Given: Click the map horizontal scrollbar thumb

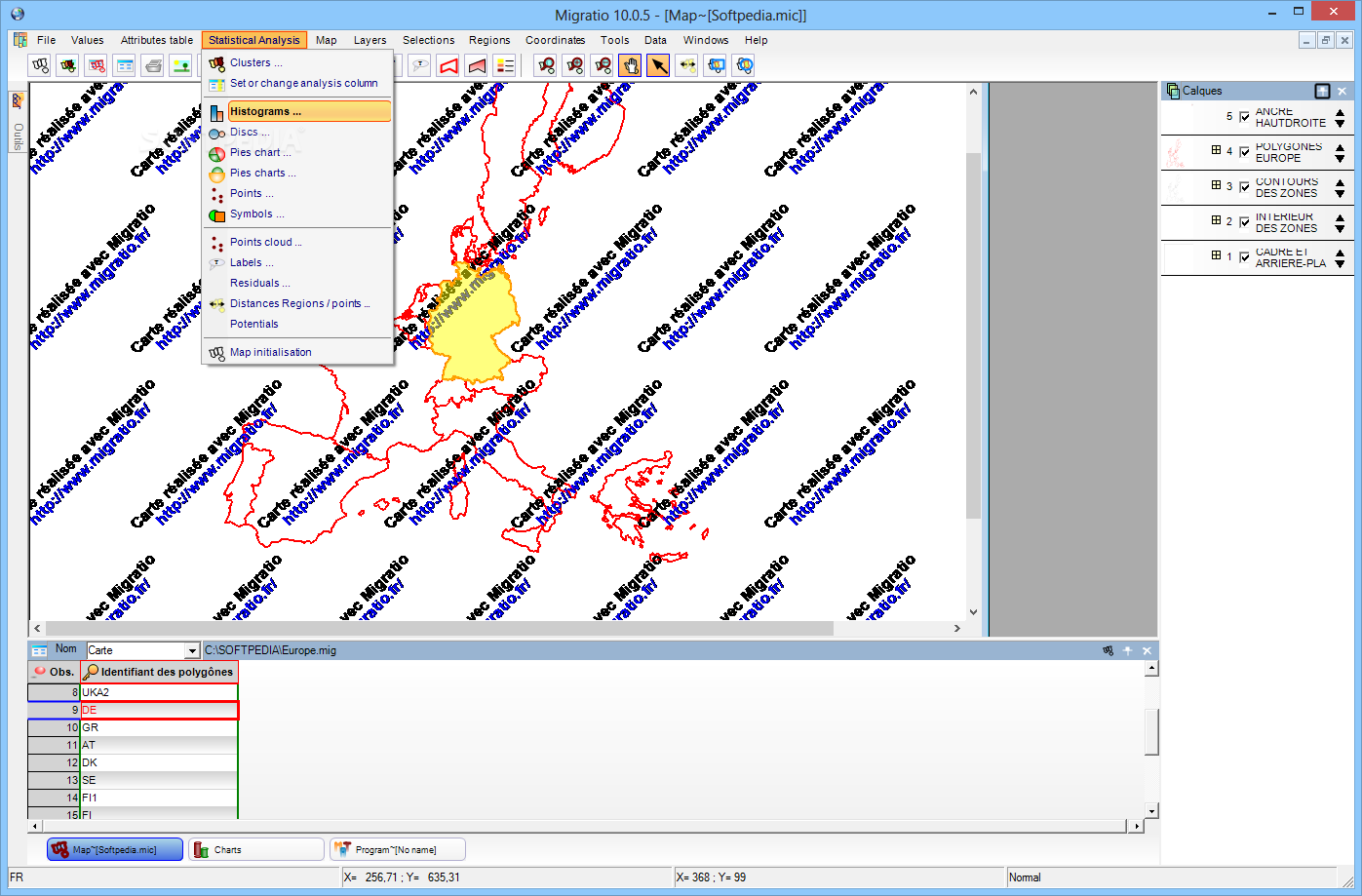Looking at the screenshot, I should (440, 628).
